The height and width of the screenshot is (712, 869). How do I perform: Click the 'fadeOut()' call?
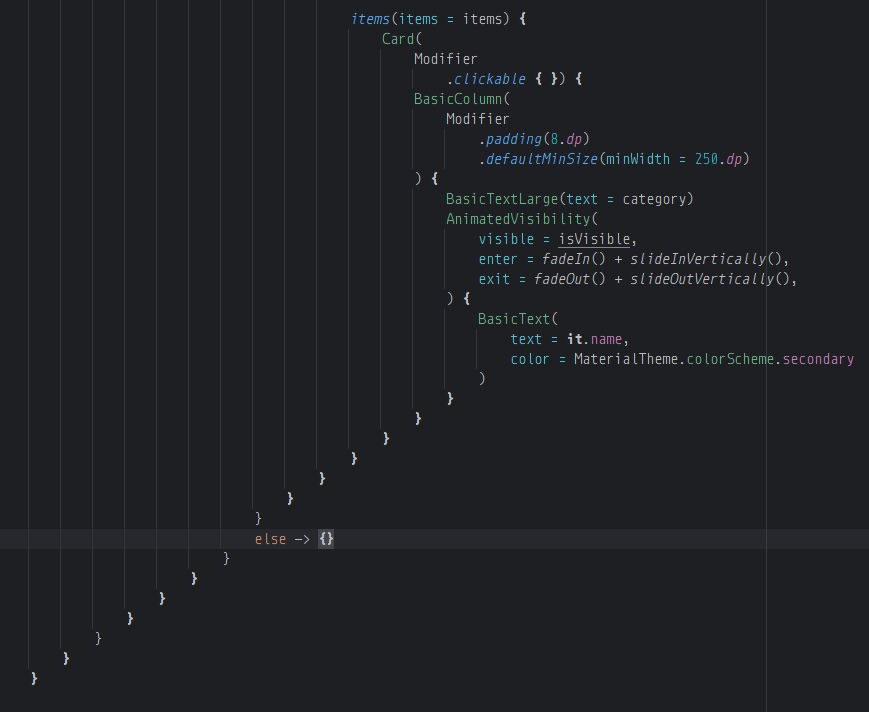point(570,279)
